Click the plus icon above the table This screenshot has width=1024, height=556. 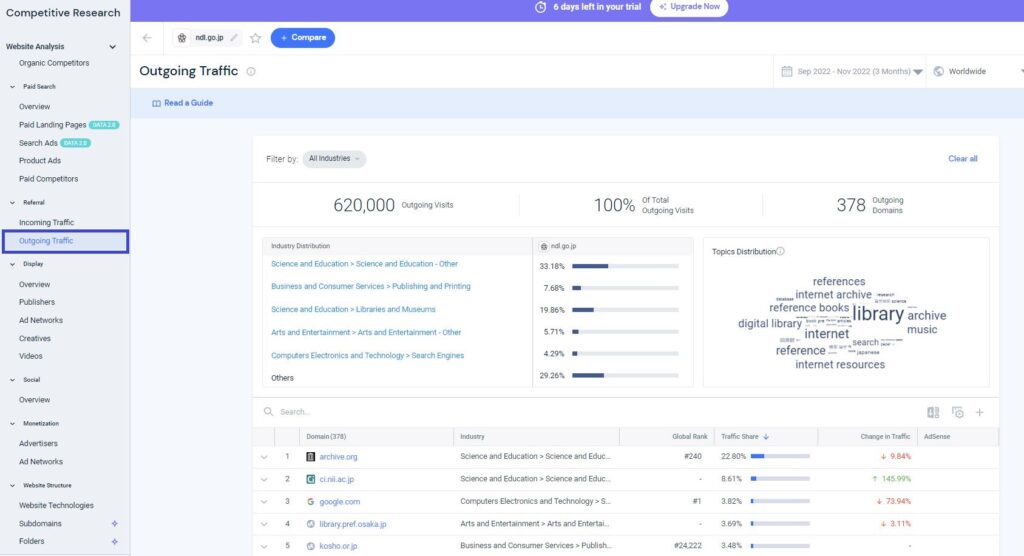(980, 412)
